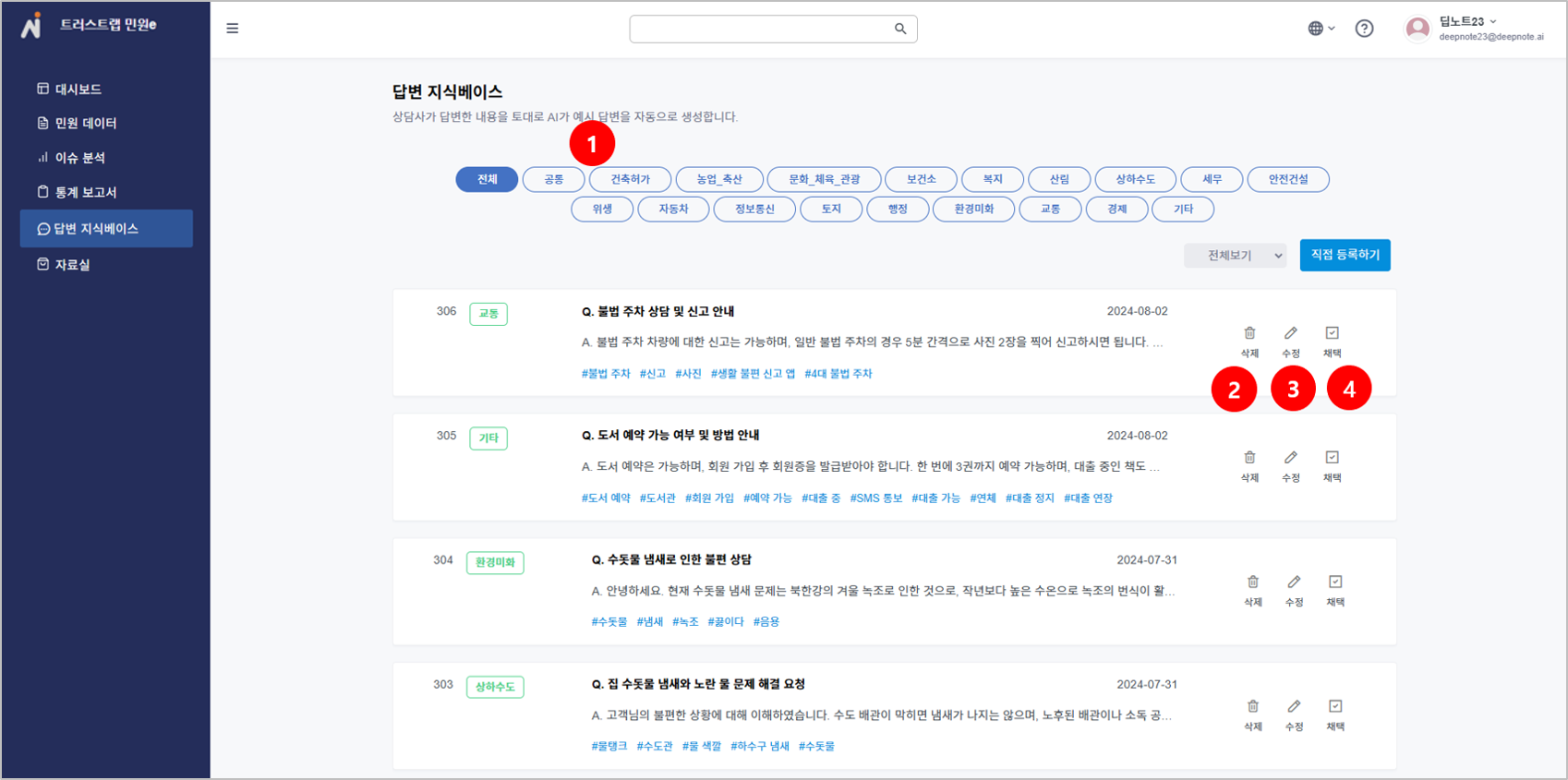Screen dimensions: 1568x780
Task: Select the 환경미화 category filter
Action: coord(973,210)
